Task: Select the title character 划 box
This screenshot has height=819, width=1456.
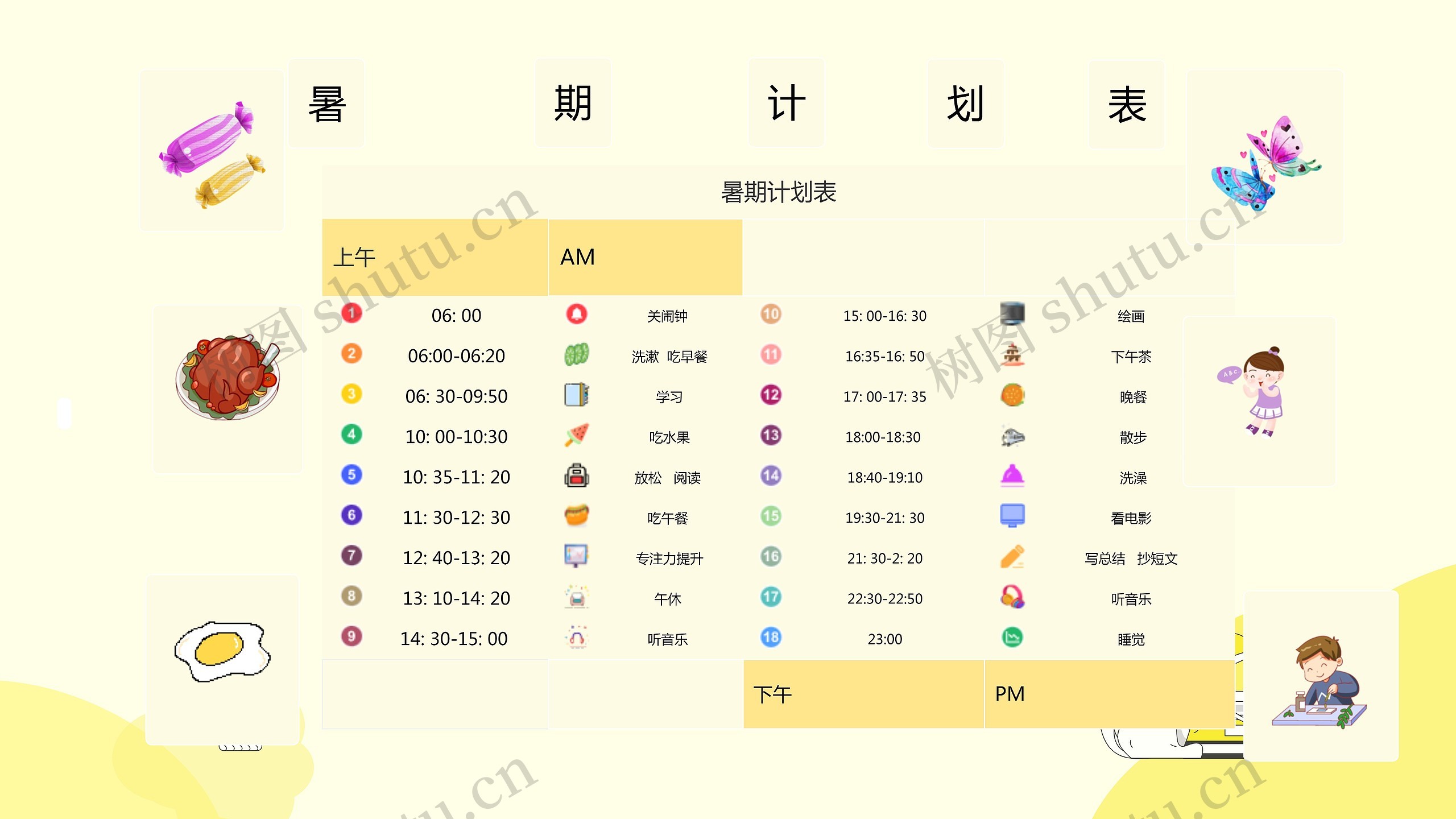Action: tap(966, 104)
